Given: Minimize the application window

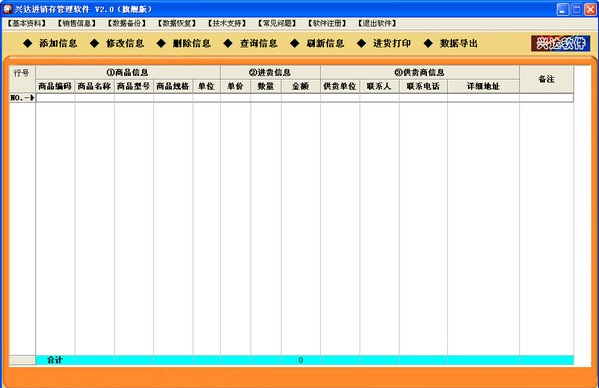Looking at the screenshot, I should tap(562, 9).
